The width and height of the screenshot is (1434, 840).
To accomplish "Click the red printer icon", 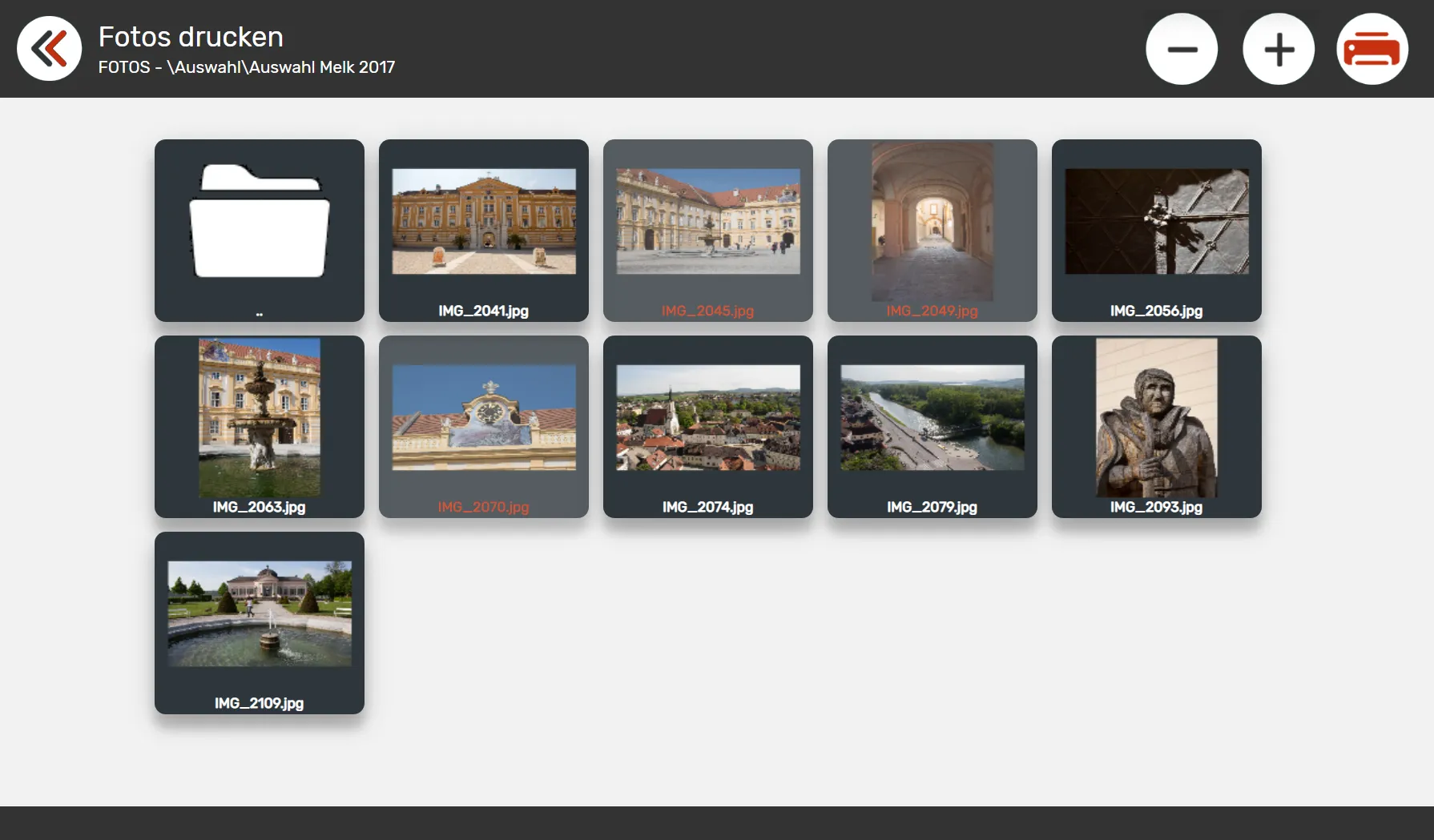I will (1372, 49).
